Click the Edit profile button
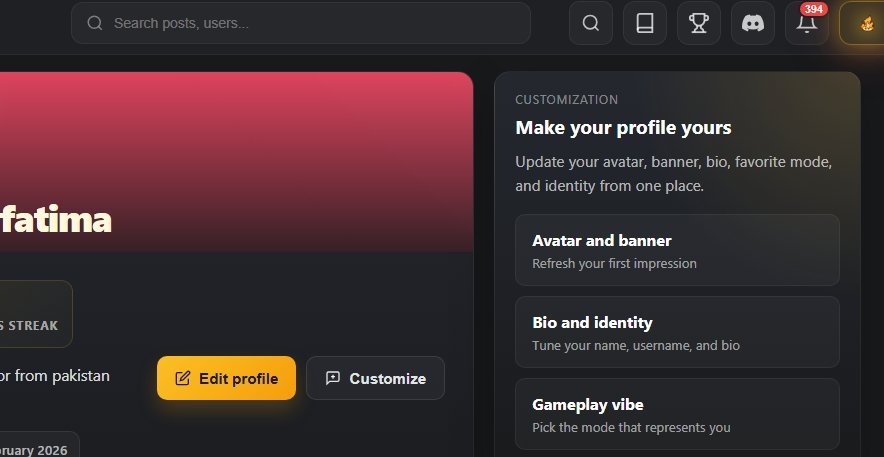 [x=226, y=378]
